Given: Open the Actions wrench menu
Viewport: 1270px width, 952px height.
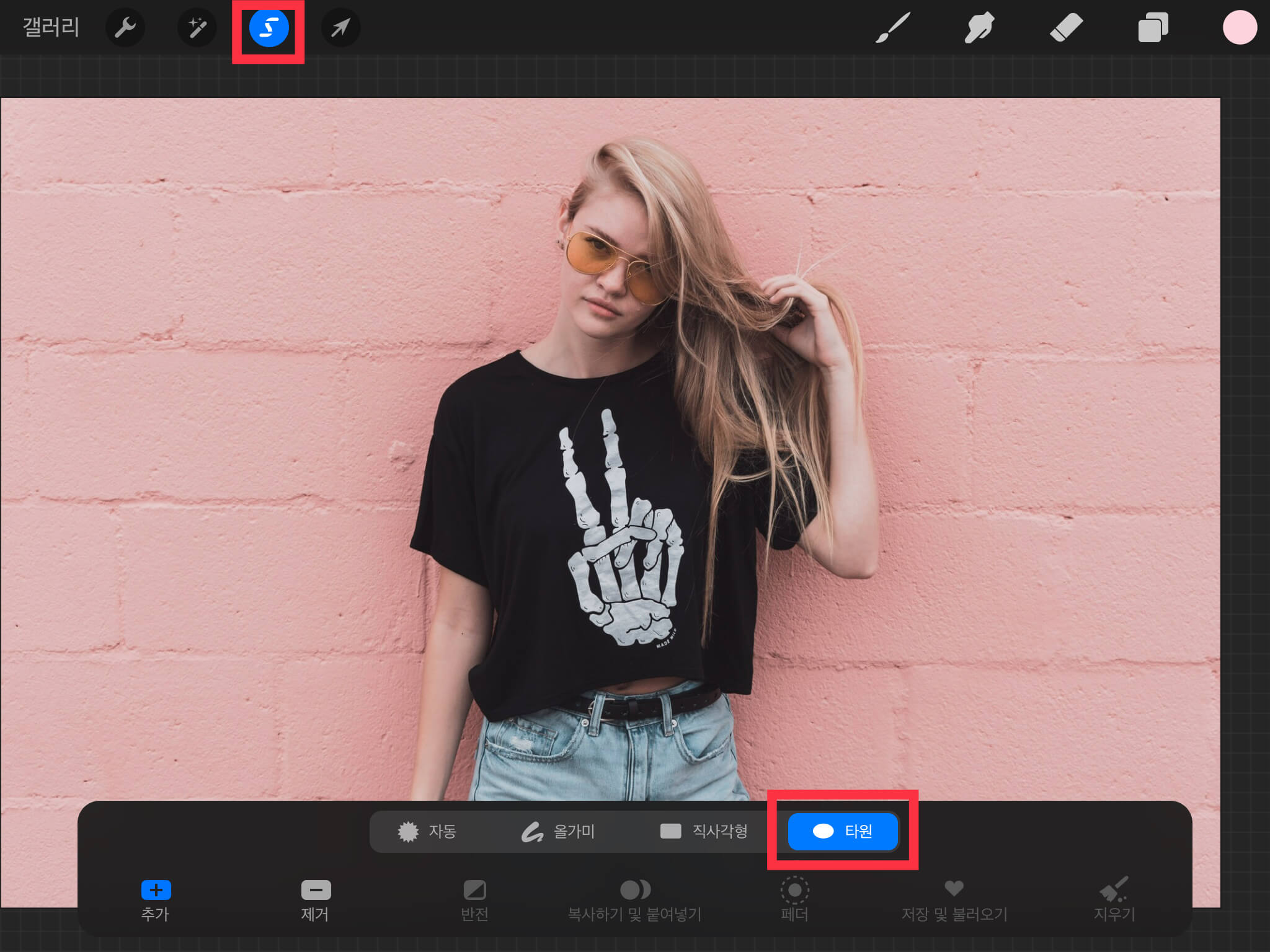Looking at the screenshot, I should point(125,28).
